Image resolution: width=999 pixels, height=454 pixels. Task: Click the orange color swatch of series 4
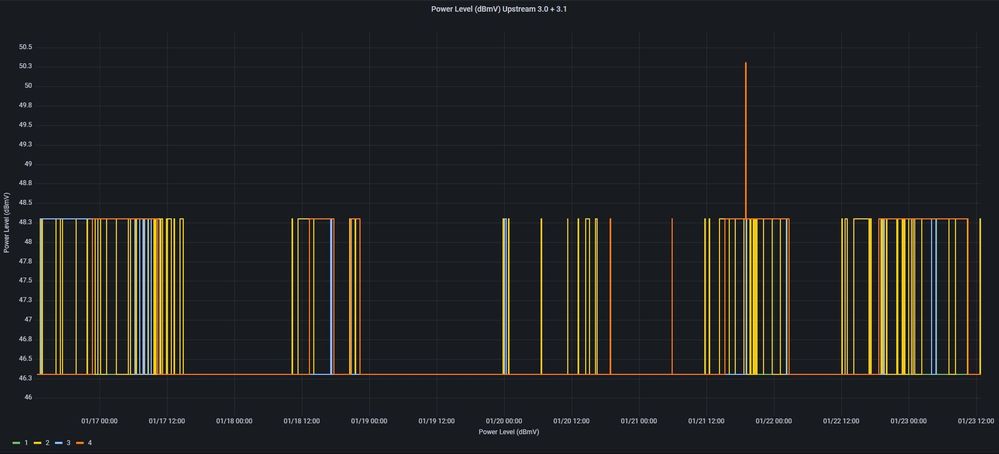(80, 443)
